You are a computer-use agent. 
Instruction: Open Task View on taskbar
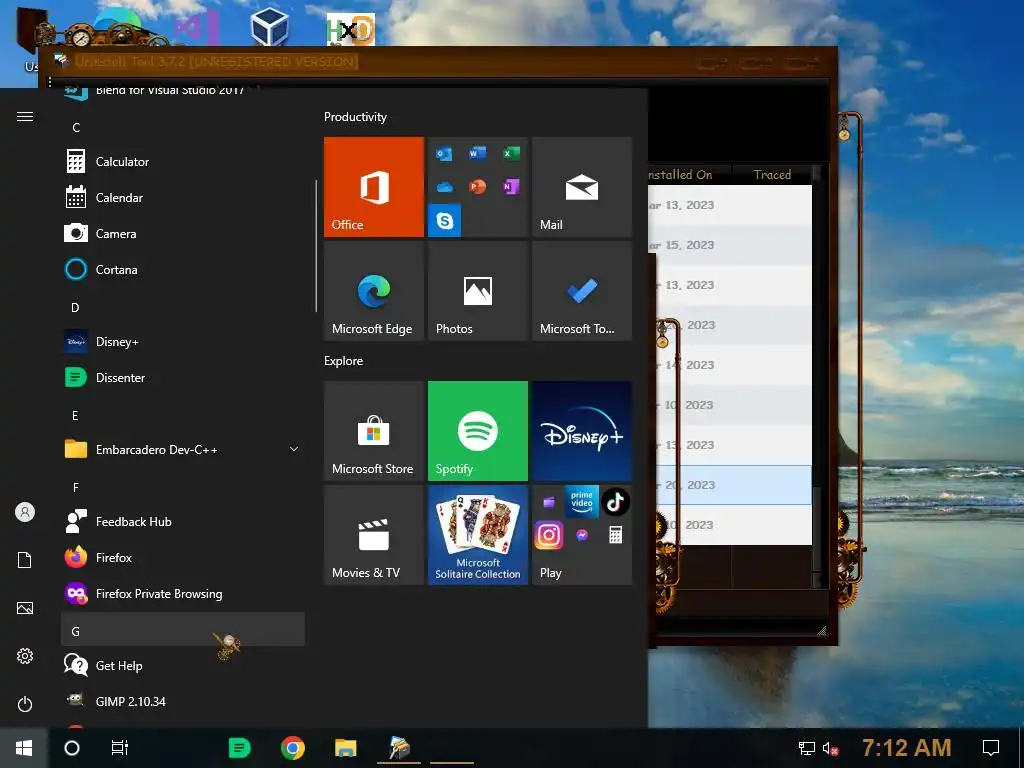(x=120, y=748)
